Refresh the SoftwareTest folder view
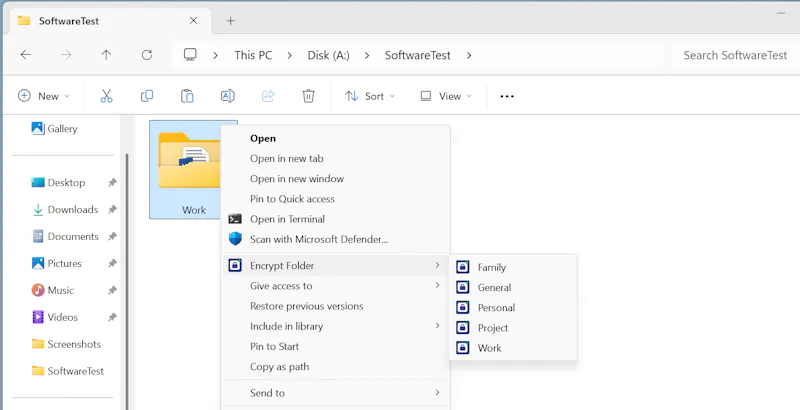Screen dimensions: 800x410 [147, 55]
